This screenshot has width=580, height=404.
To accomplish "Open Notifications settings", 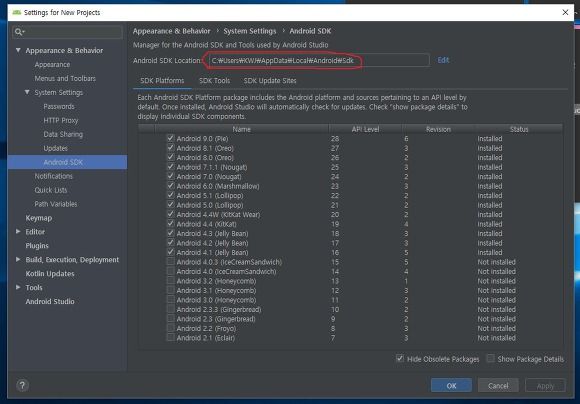I will (x=54, y=176).
